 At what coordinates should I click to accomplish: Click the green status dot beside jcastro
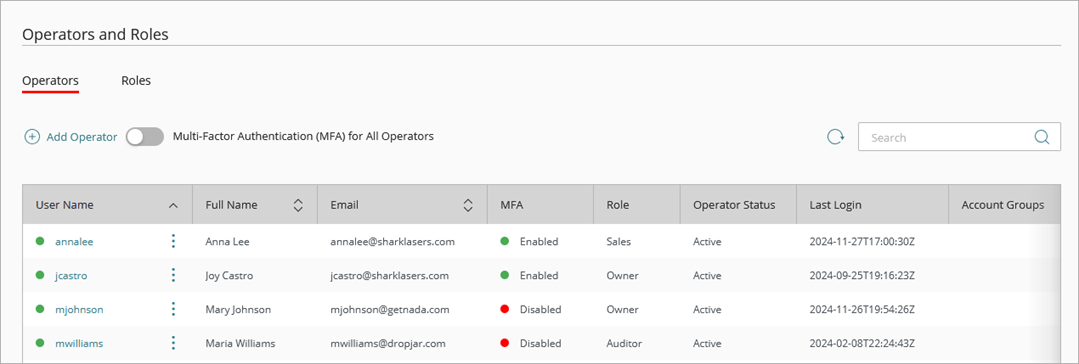[40, 275]
